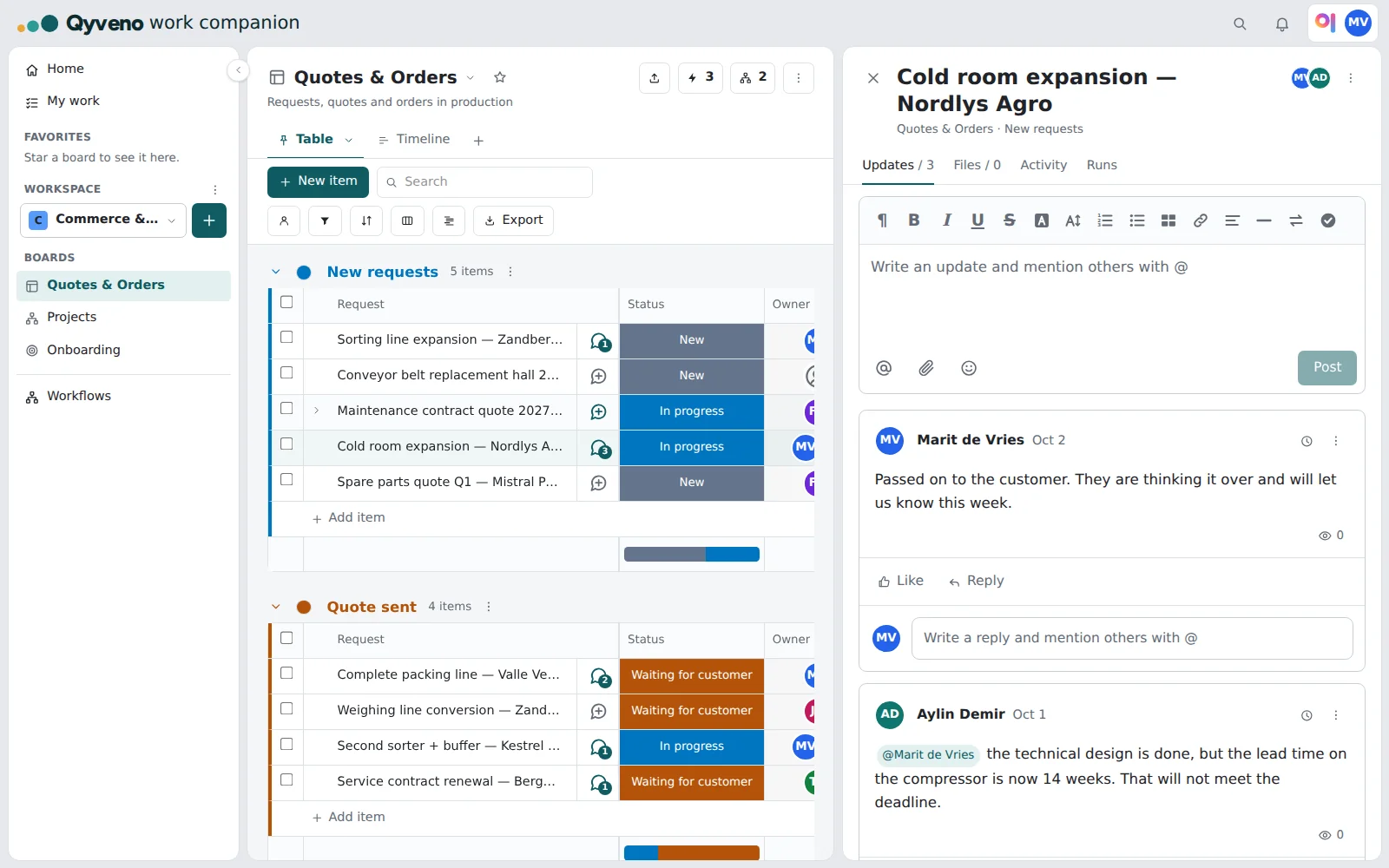Screen dimensions: 1389x868
Task: Open the emoji picker
Action: point(969,368)
